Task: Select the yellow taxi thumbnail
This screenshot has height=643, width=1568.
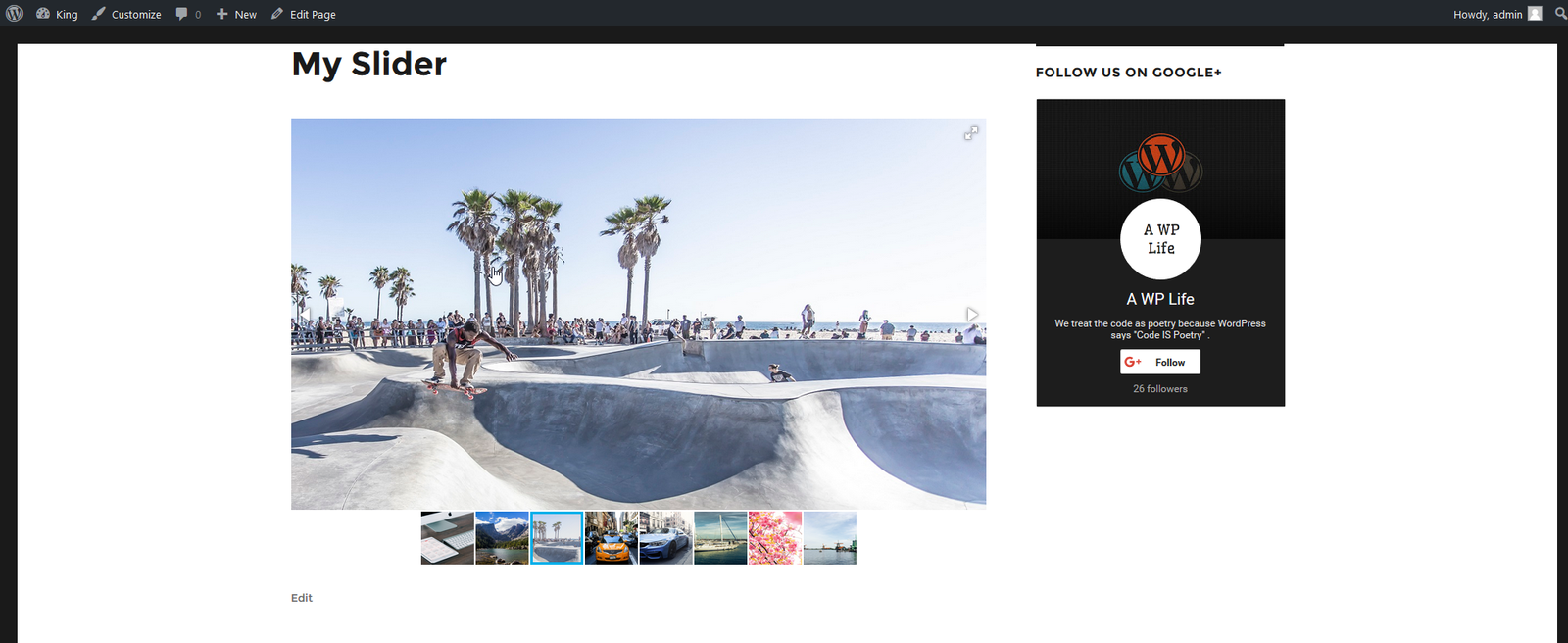Action: (612, 538)
